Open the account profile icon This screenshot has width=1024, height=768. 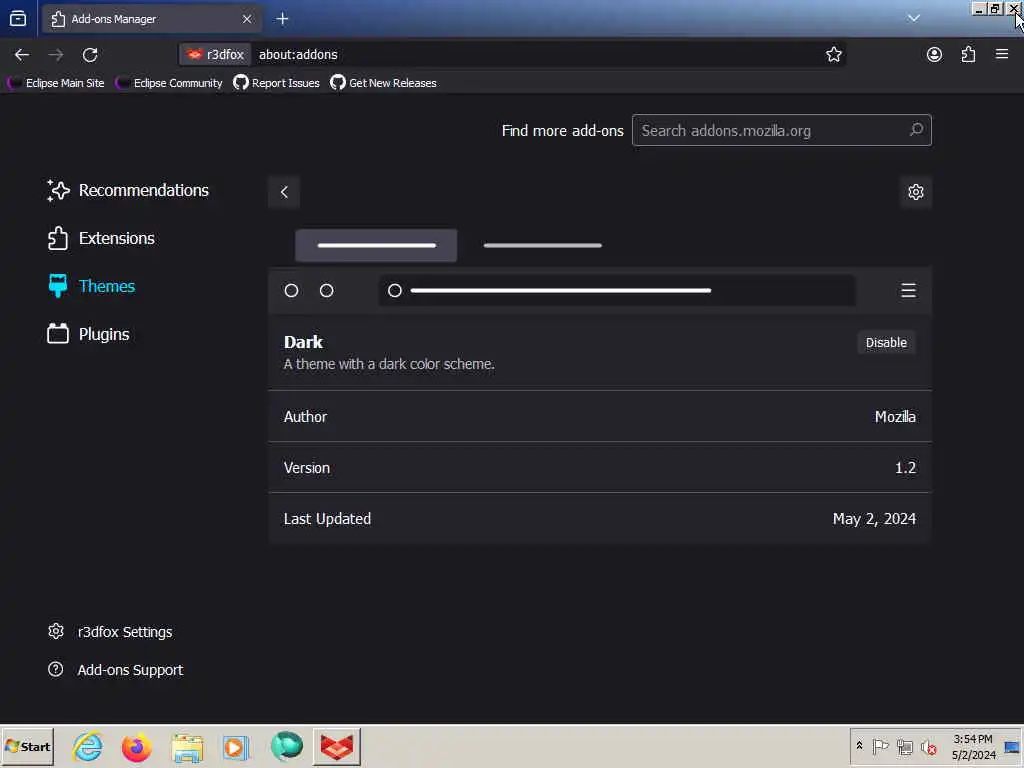[x=934, y=55]
